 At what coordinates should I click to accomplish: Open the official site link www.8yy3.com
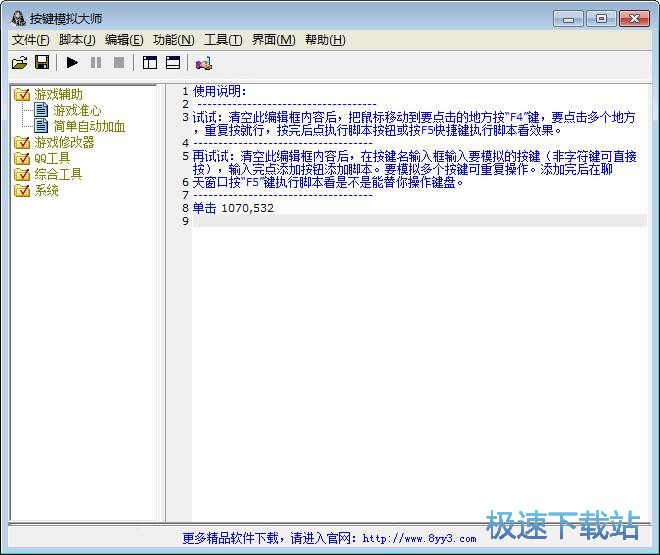point(419,538)
